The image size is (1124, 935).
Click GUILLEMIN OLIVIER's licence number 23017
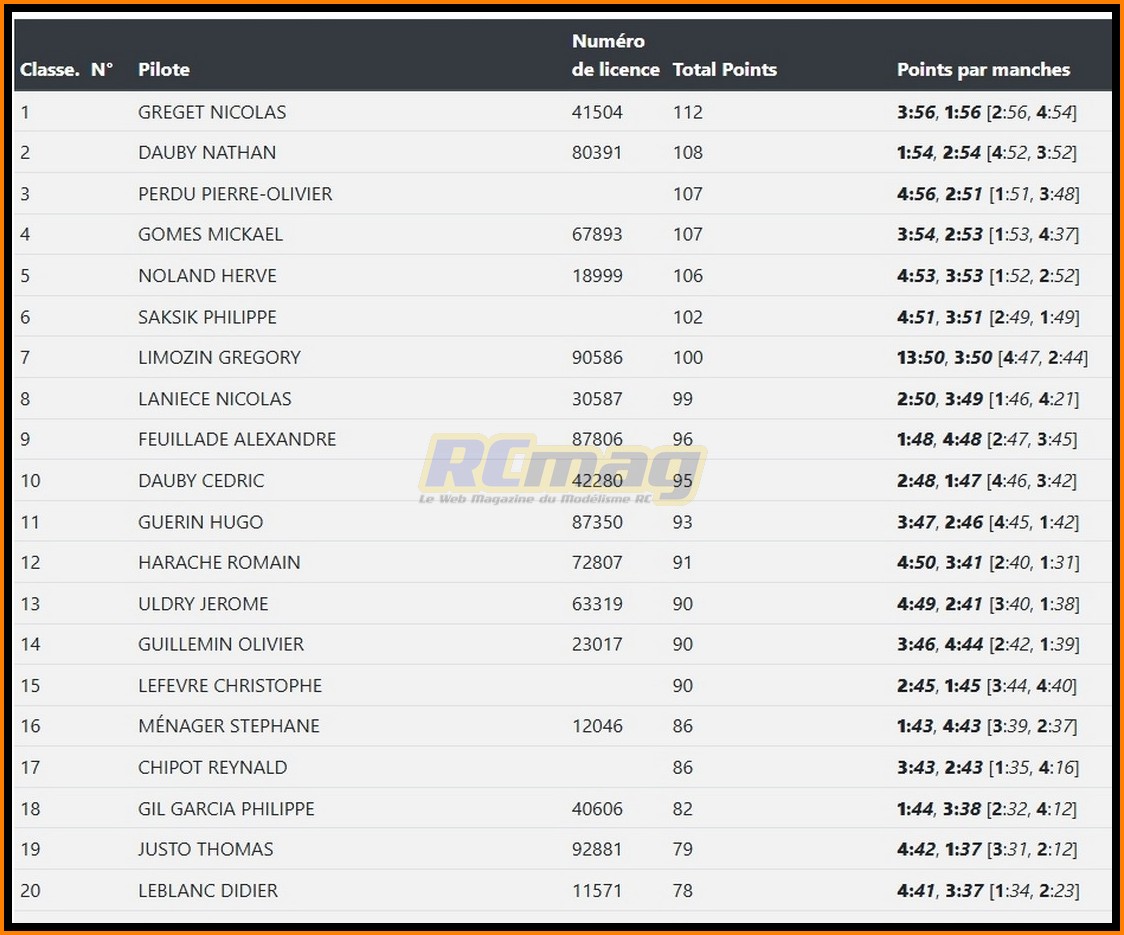point(597,645)
